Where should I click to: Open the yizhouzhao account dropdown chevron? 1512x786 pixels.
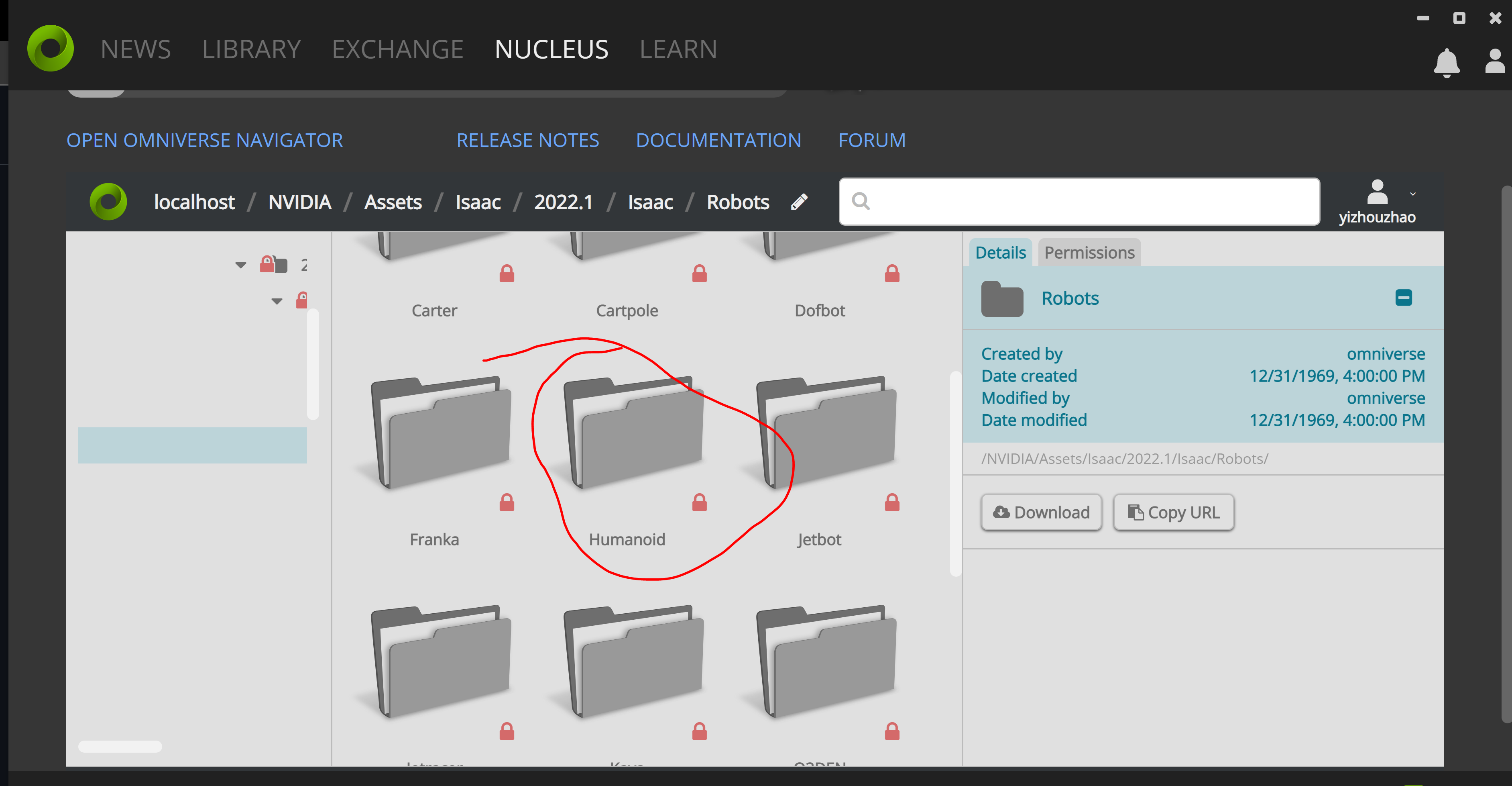1413,194
